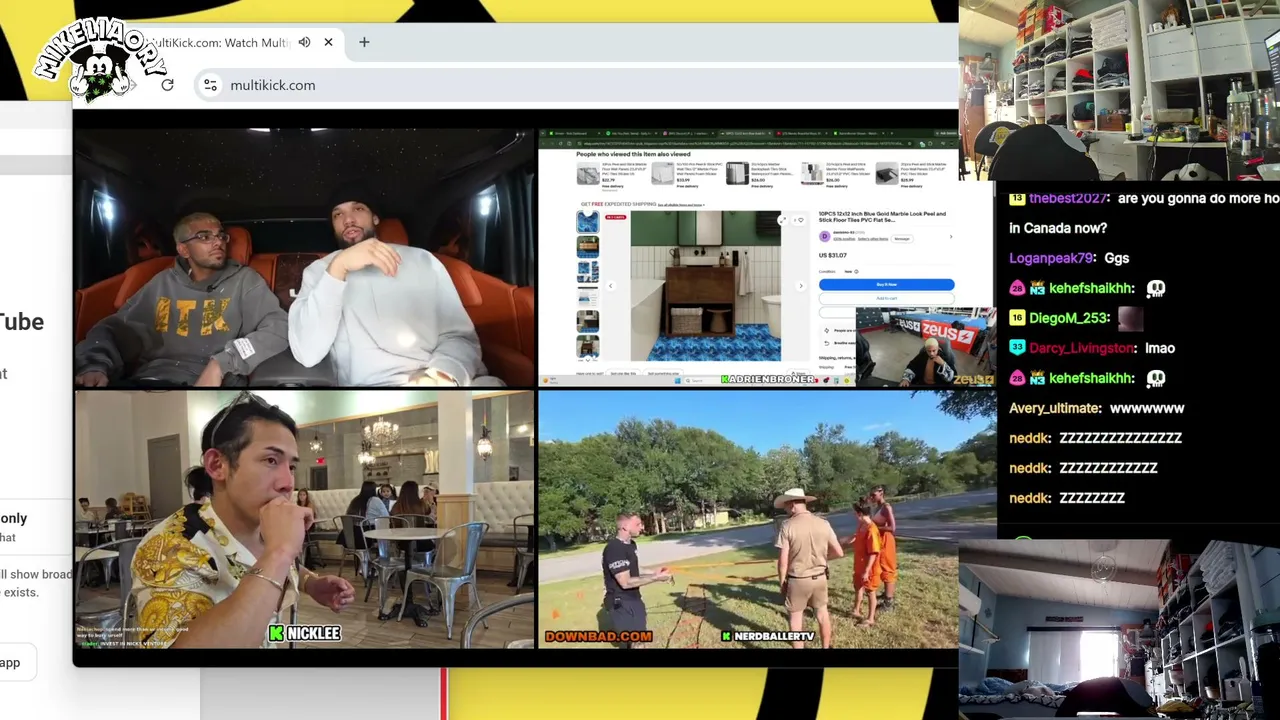Click the level 13 badge beside thebest2027
This screenshot has width=1280, height=720.
pos(1017,198)
